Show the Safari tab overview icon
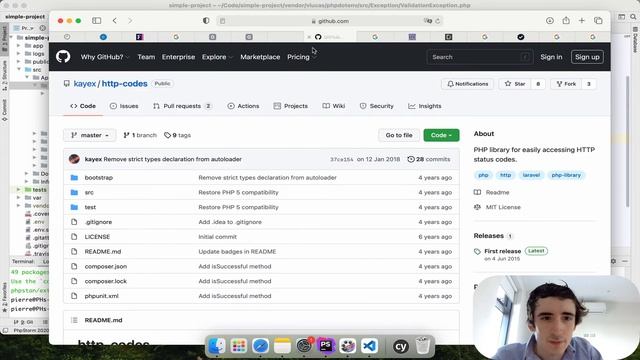Viewport: 640px width, 360px height. click(x=598, y=21)
